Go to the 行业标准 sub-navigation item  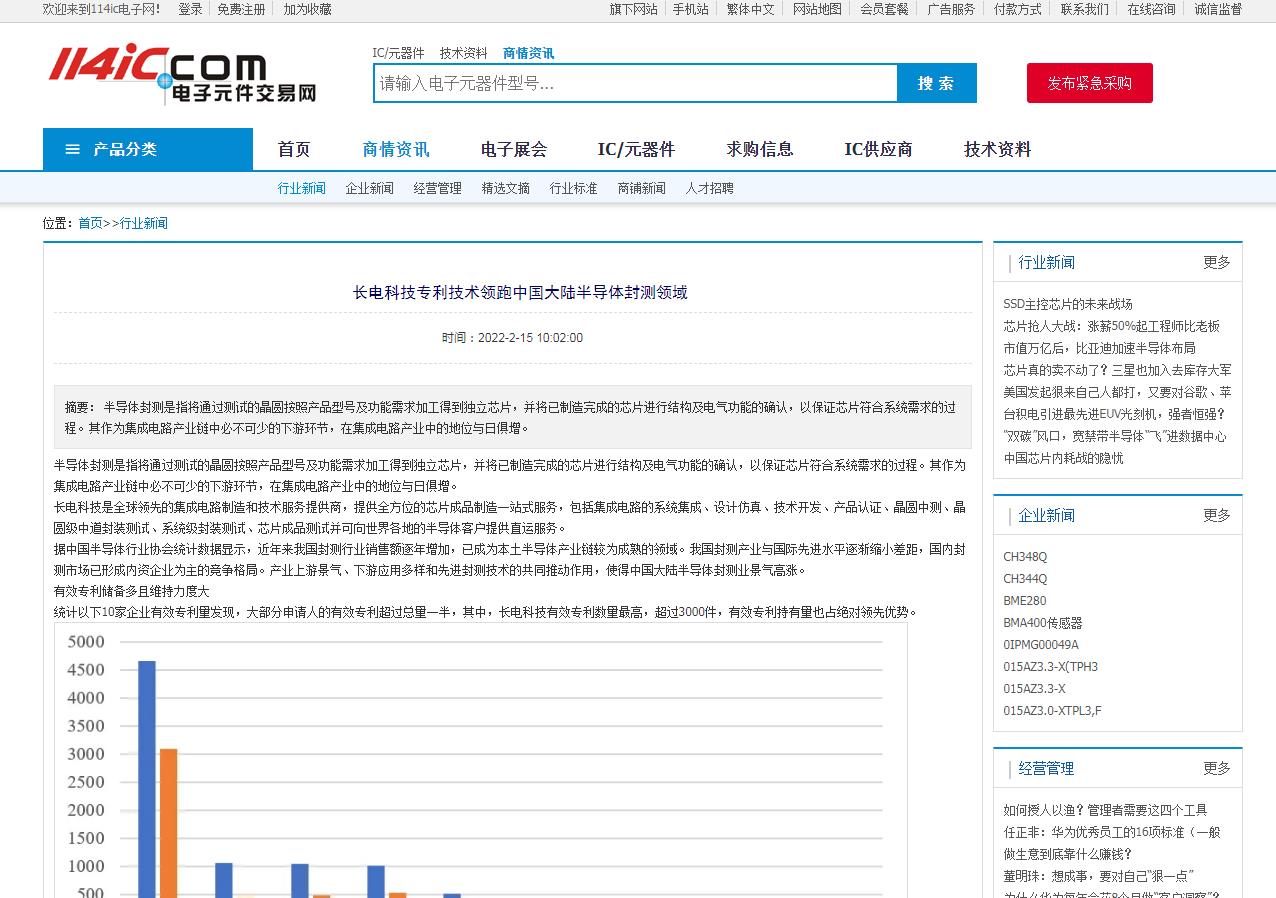click(x=573, y=188)
